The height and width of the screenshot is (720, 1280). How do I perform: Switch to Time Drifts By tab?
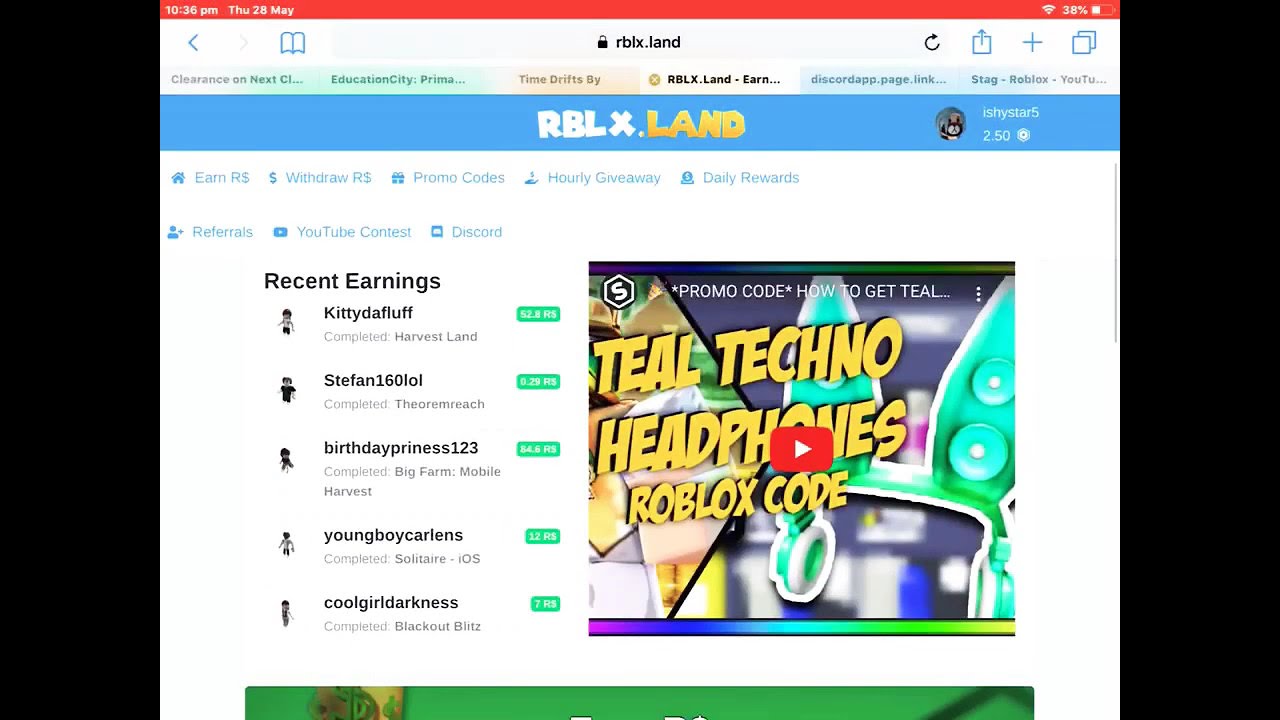pyautogui.click(x=560, y=79)
